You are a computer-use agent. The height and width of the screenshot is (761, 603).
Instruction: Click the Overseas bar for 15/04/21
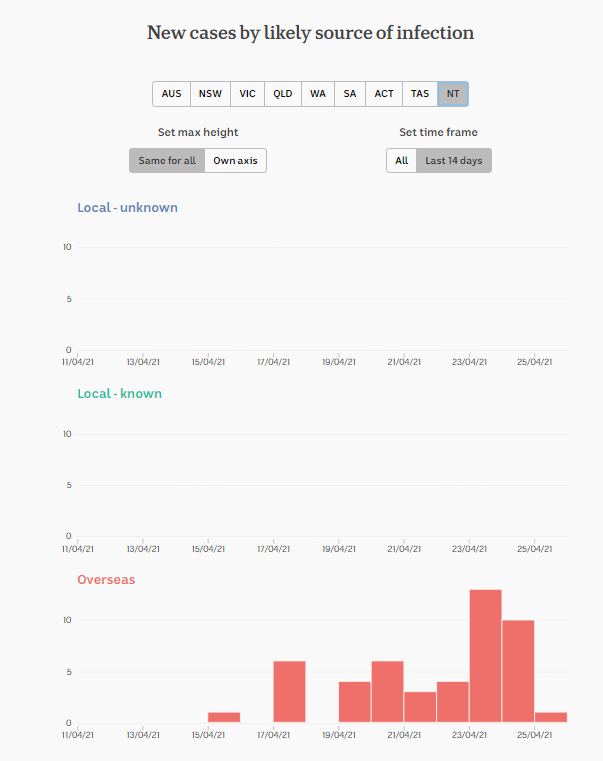[x=224, y=717]
